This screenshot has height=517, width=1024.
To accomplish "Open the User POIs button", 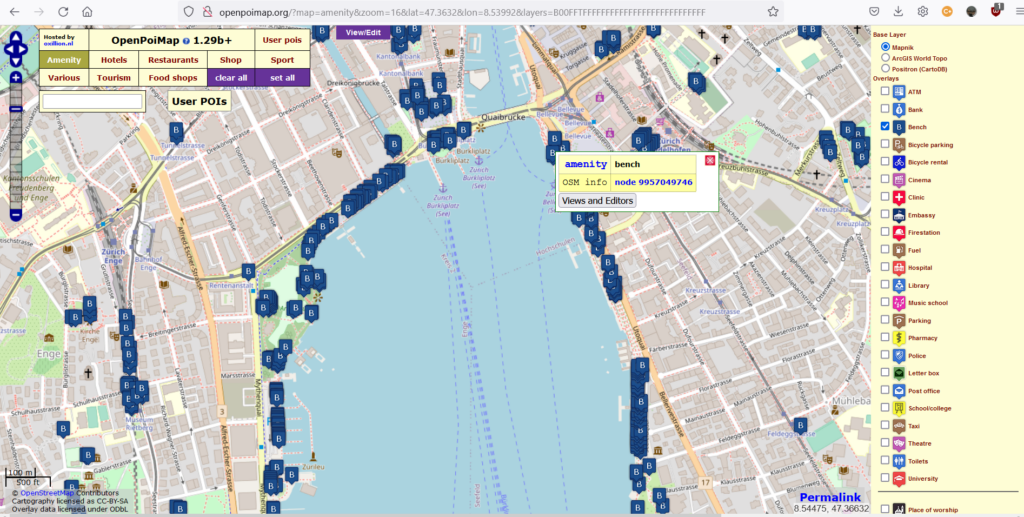I will coord(199,101).
